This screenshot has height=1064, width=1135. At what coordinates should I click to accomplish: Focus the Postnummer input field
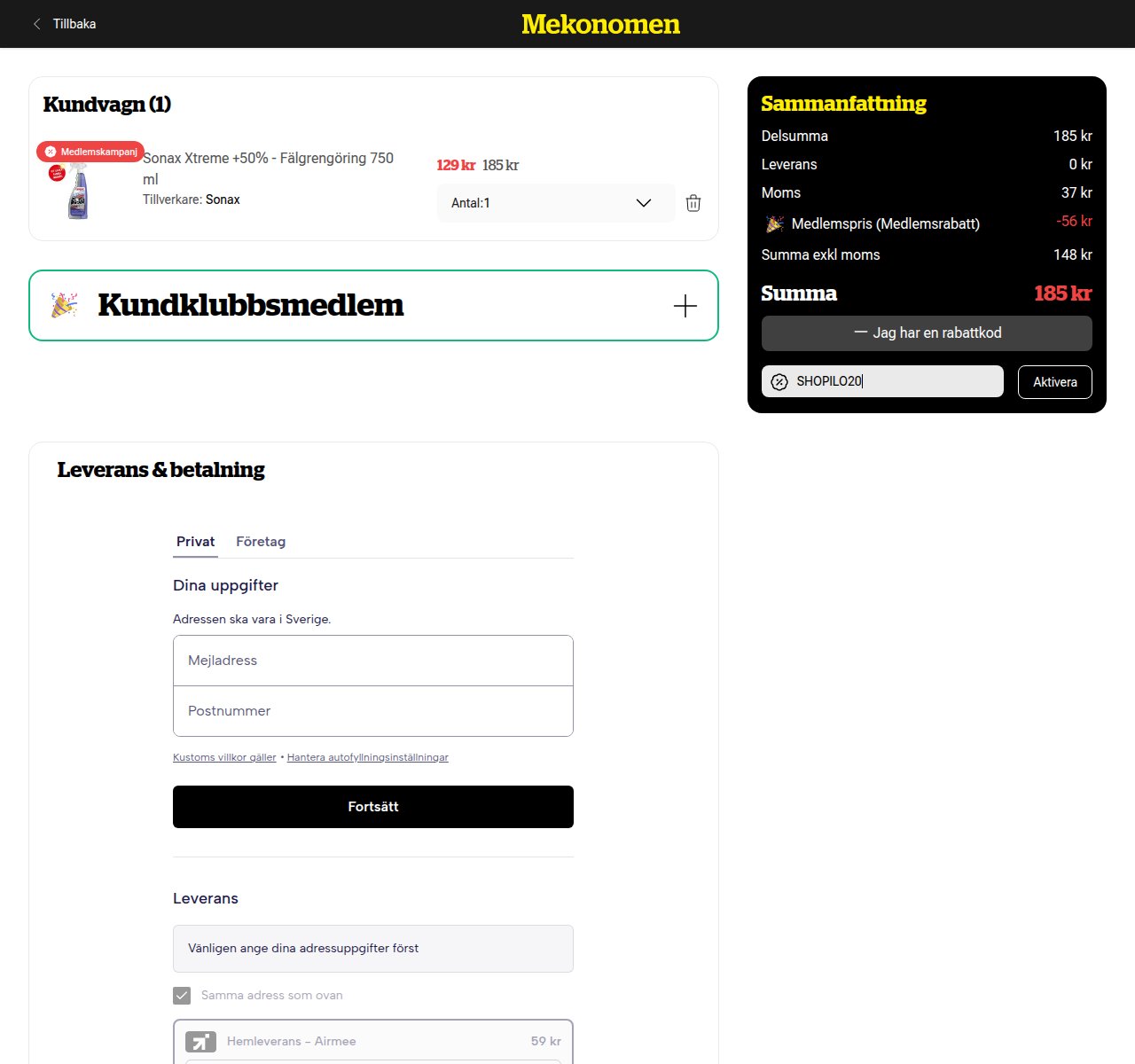click(x=373, y=711)
